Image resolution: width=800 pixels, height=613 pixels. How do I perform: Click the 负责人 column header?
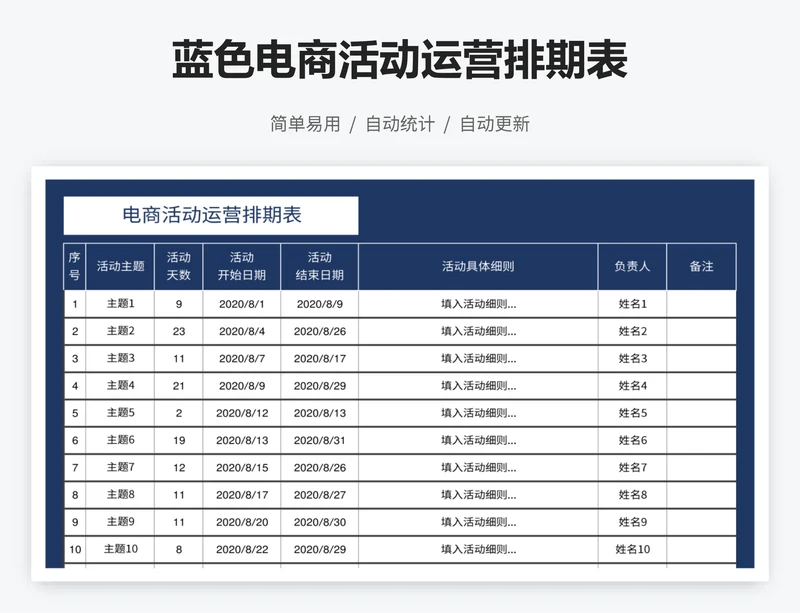[632, 266]
